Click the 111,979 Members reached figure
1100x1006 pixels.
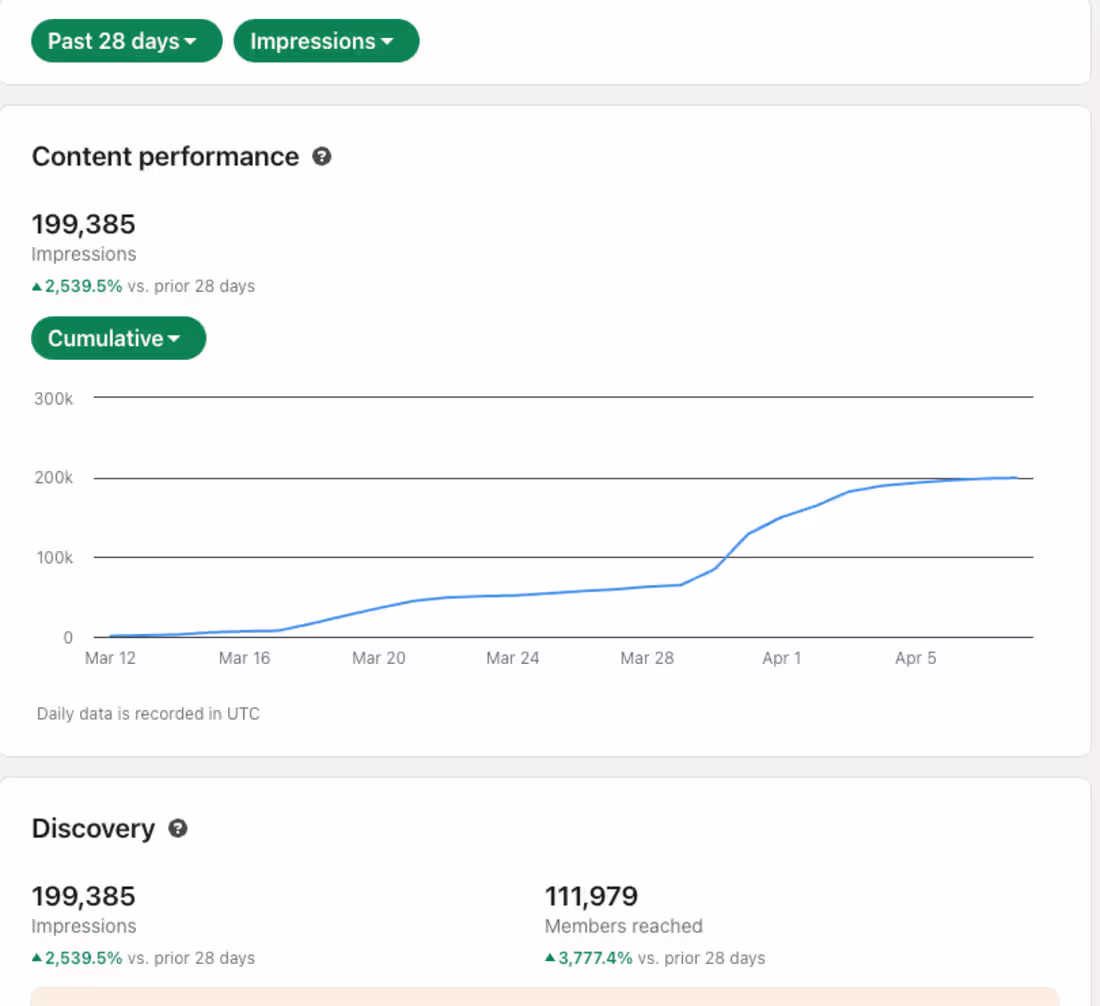point(591,896)
